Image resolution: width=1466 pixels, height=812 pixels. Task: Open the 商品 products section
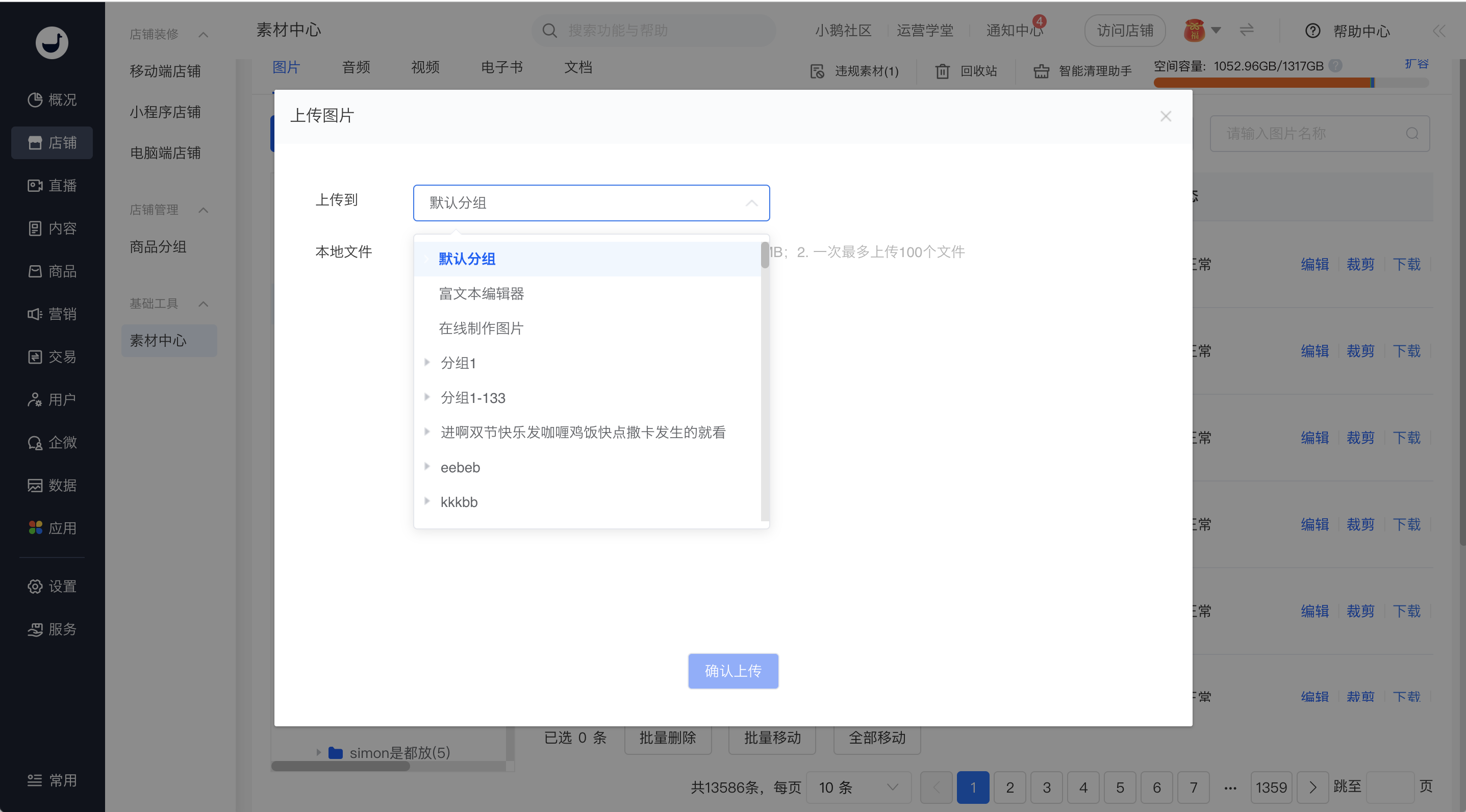pos(52,271)
